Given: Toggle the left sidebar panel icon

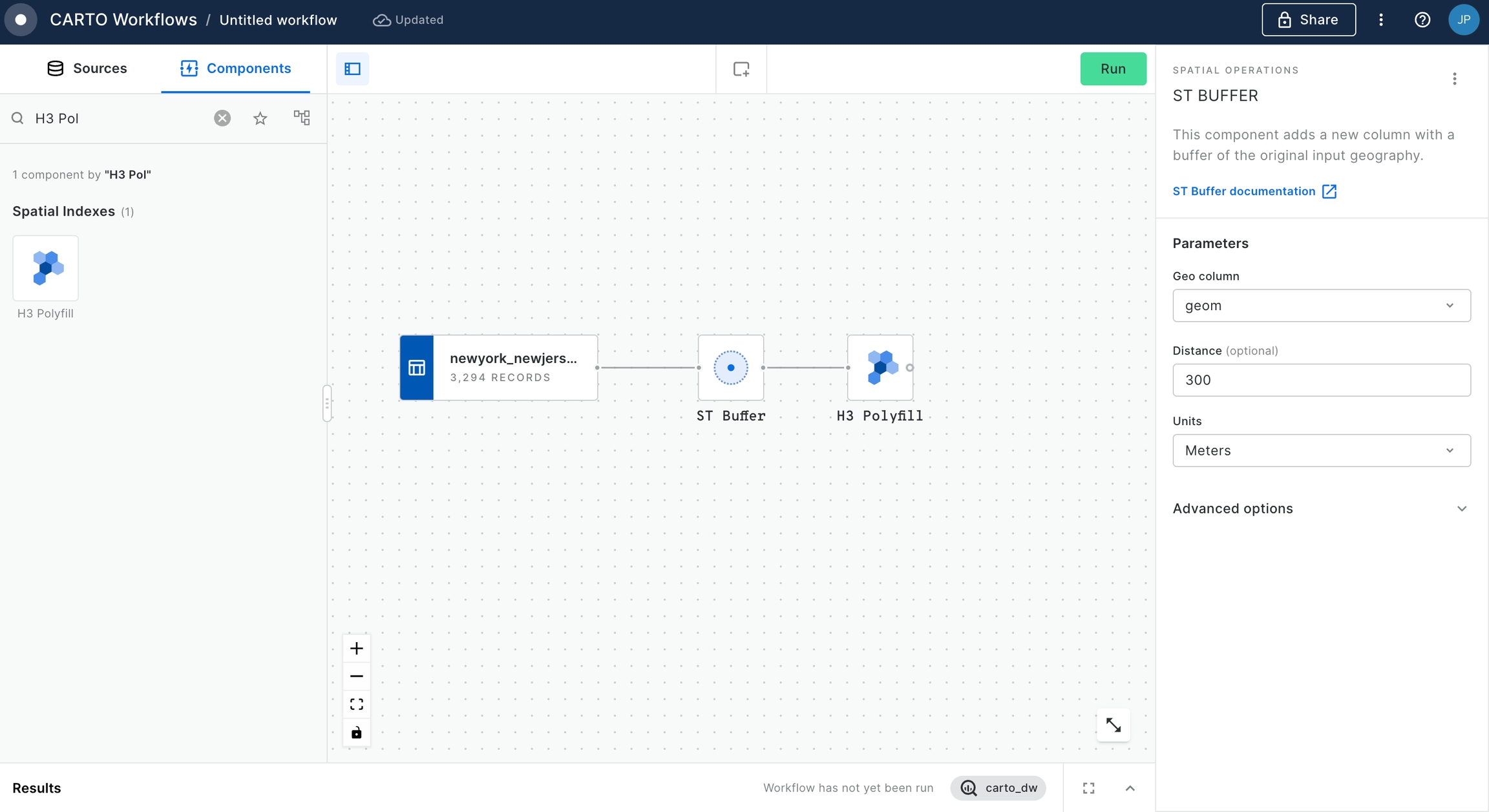Looking at the screenshot, I should point(352,68).
